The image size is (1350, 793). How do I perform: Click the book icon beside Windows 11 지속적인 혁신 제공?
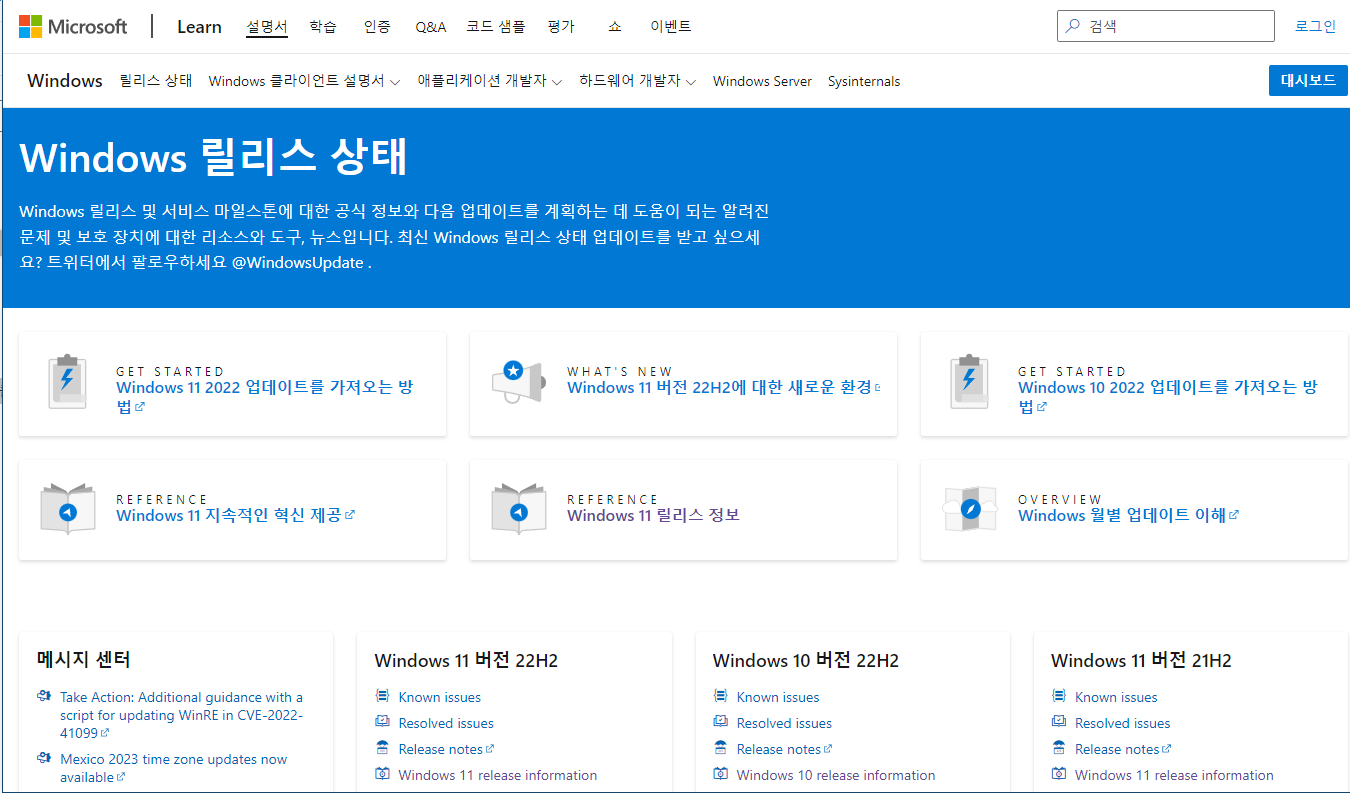(x=68, y=509)
